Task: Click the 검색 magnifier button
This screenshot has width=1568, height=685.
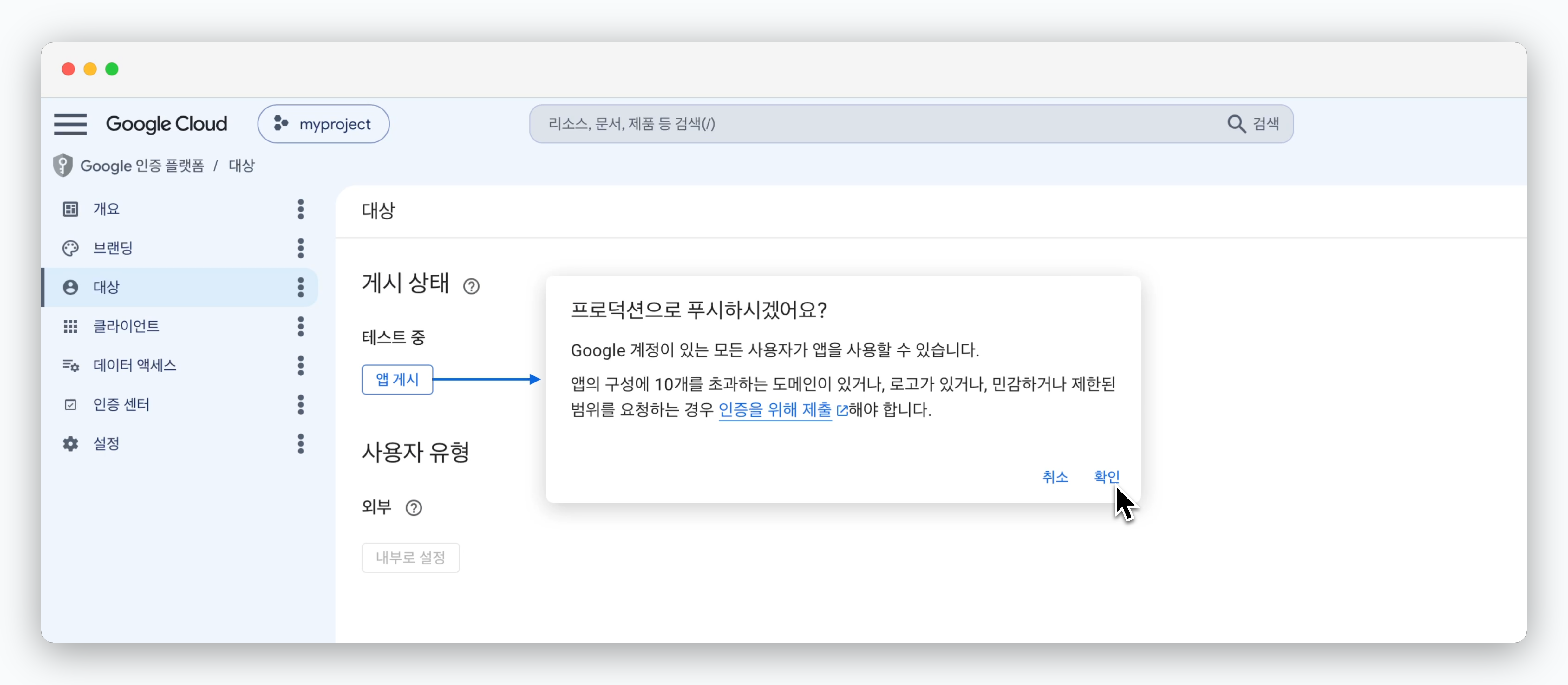Action: pyautogui.click(x=1253, y=124)
